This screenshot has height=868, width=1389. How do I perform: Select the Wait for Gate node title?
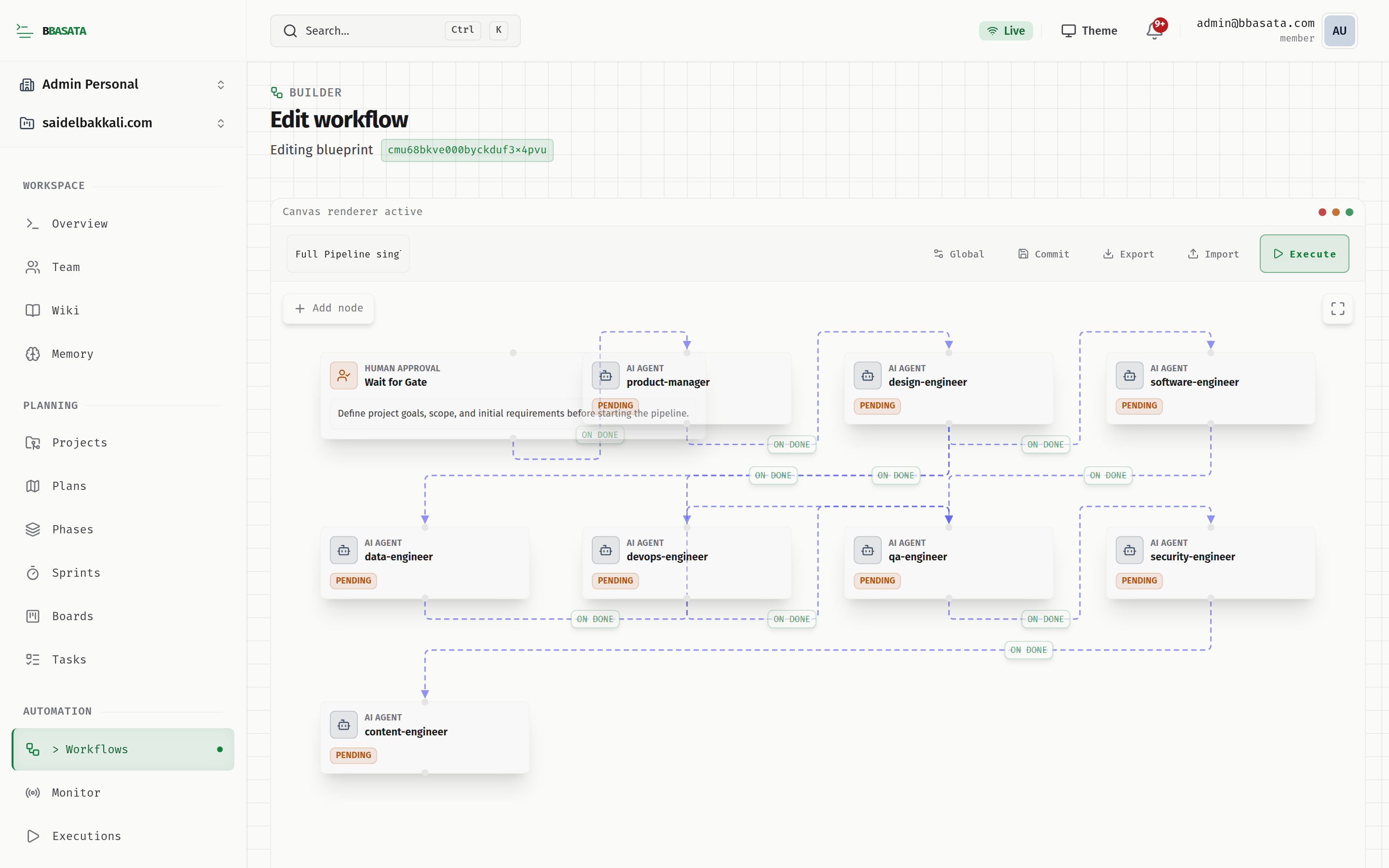coord(395,382)
